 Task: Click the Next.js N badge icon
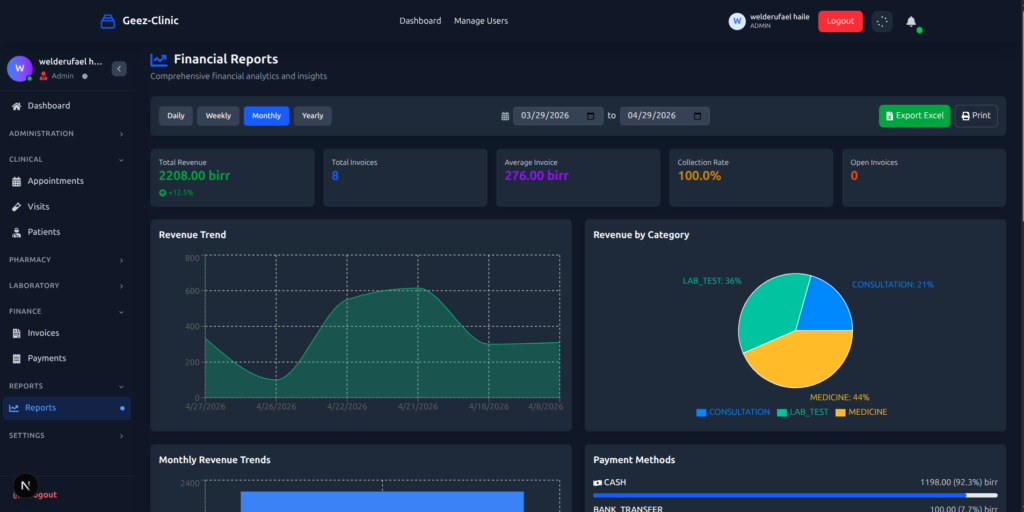pyautogui.click(x=25, y=486)
